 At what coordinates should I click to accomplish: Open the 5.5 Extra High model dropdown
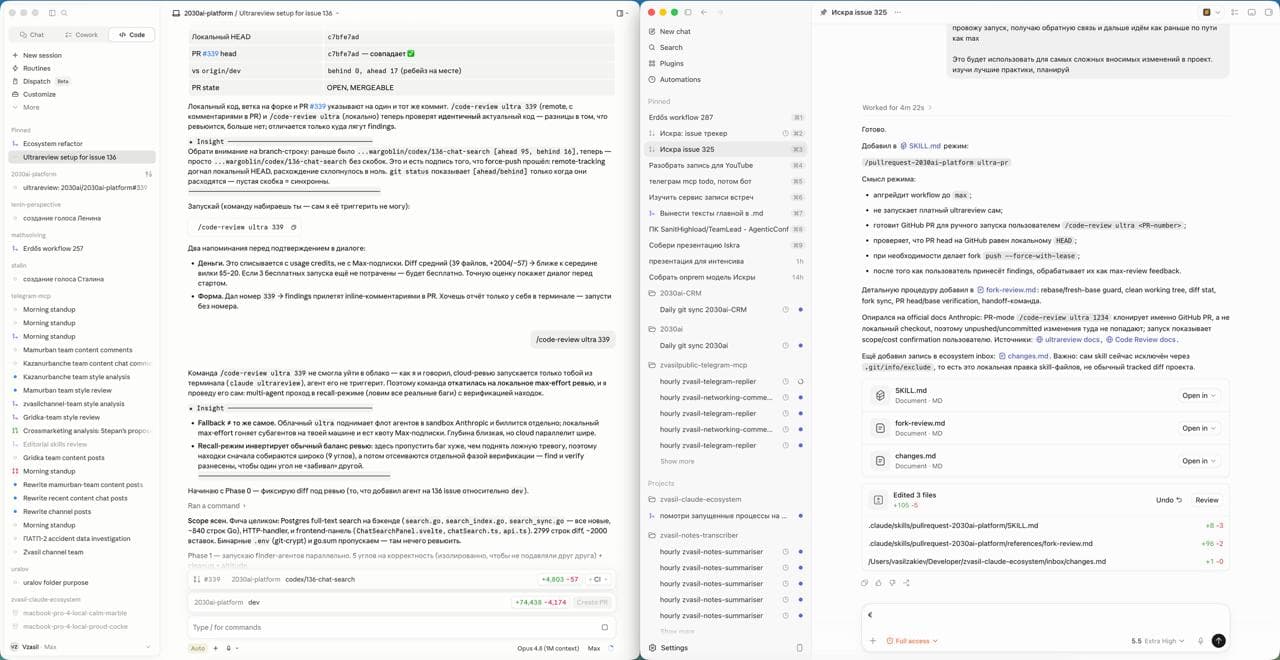pyautogui.click(x=1156, y=641)
